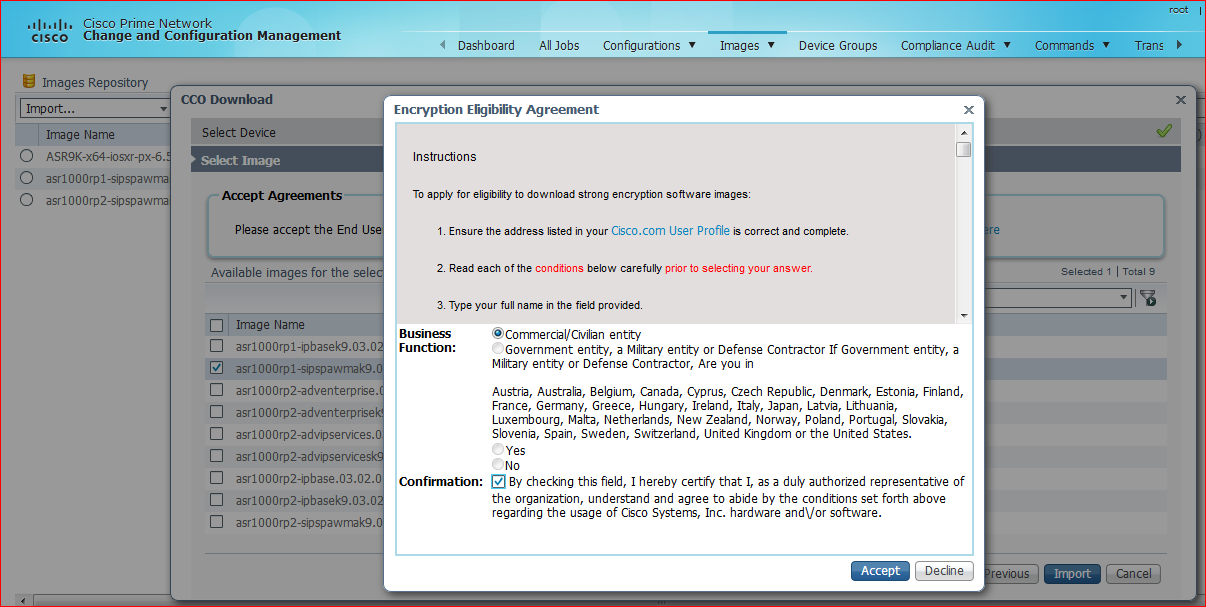The height and width of the screenshot is (607, 1206).
Task: Select ASR9K-x64-iosxr-px radio in Images Repository
Action: pyautogui.click(x=28, y=156)
